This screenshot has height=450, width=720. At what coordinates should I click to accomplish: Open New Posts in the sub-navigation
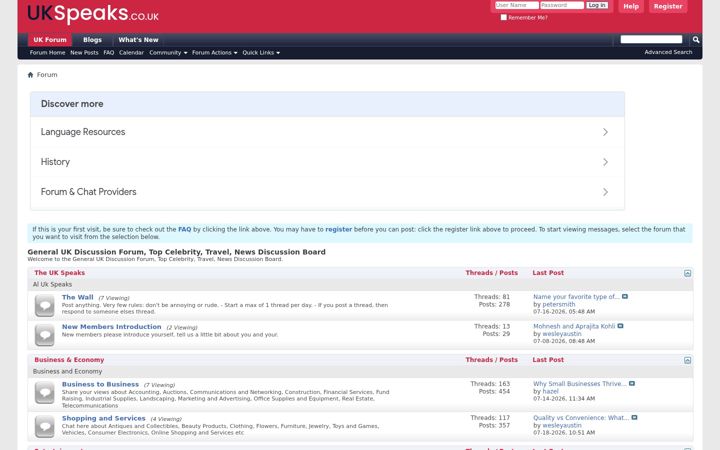click(84, 53)
